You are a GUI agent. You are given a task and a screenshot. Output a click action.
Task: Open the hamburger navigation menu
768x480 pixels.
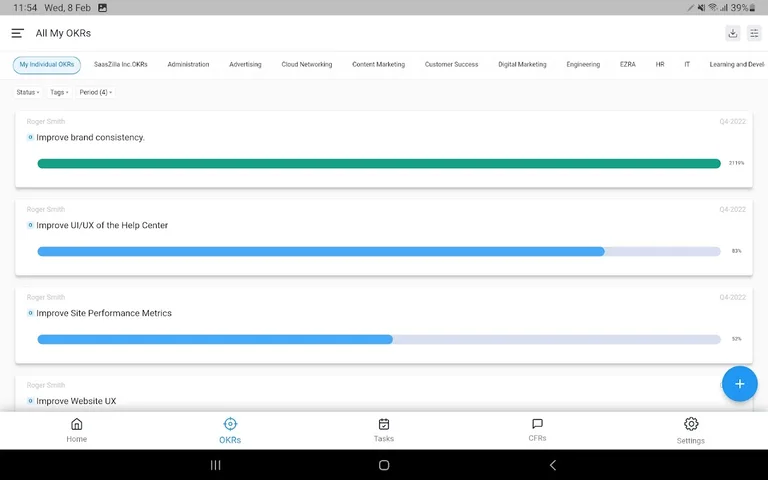tap(18, 33)
